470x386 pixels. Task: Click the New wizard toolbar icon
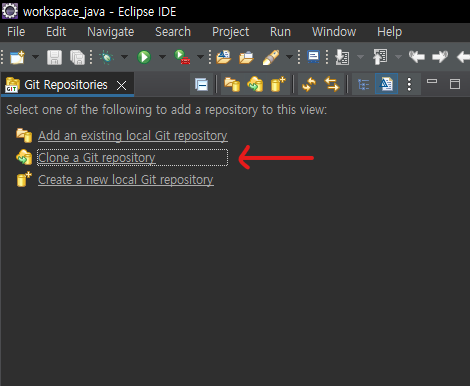[x=17, y=57]
